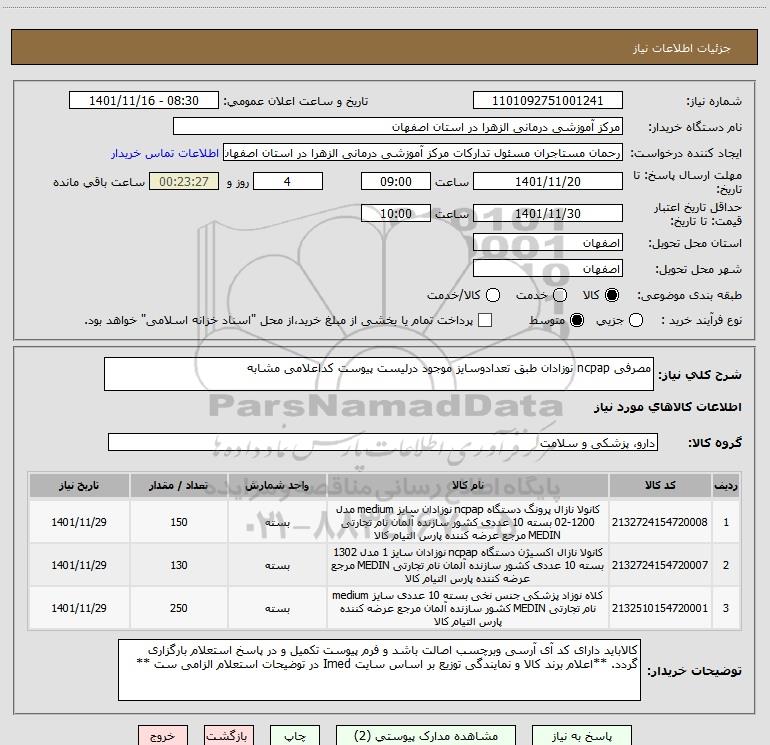
Task: Click the response deadline date 1401/11/20
Action: 548,182
